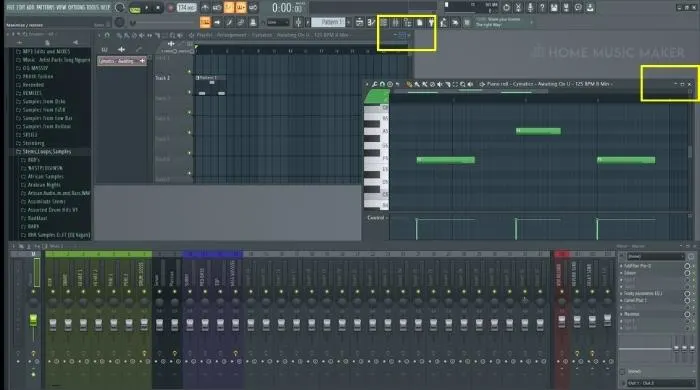Screen dimensions: 700x390
Task: Open the playlist options menu arrow
Action: (99, 35)
